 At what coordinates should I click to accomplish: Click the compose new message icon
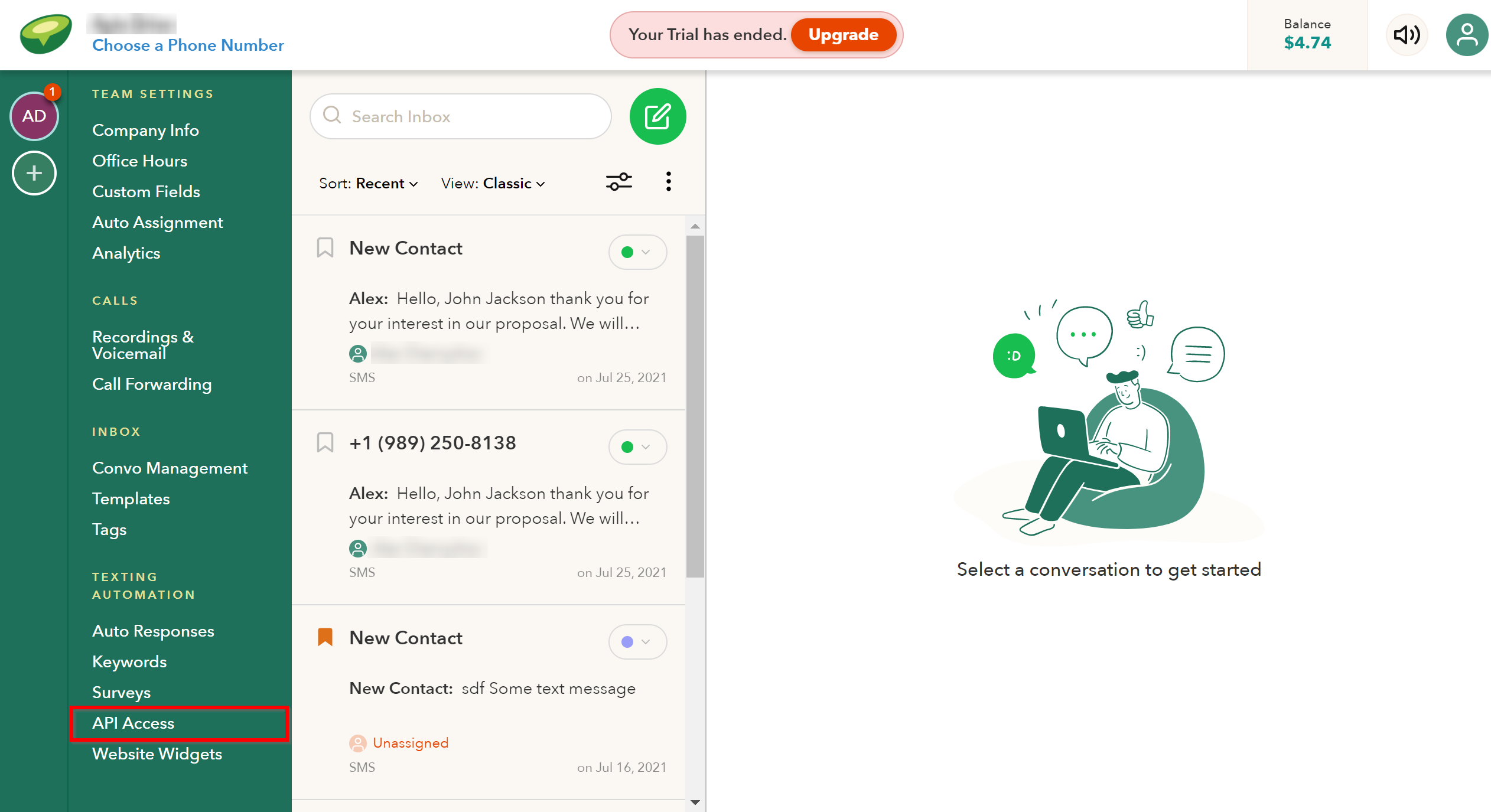click(657, 116)
